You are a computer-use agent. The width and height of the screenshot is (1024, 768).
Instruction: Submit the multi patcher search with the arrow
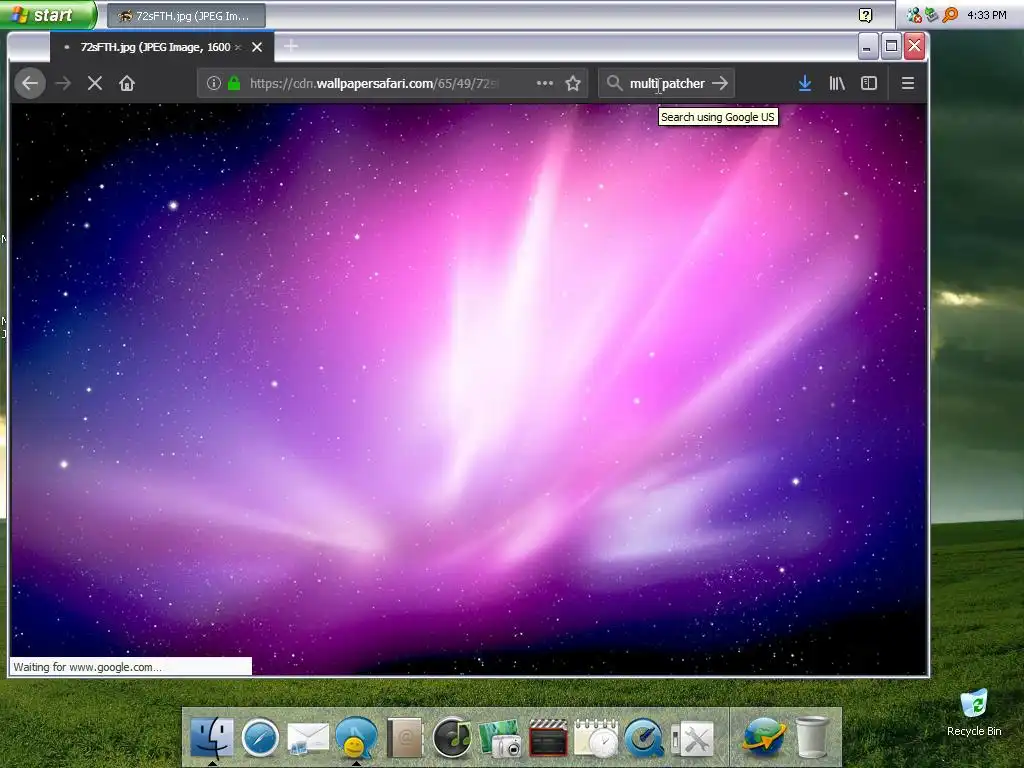(720, 83)
